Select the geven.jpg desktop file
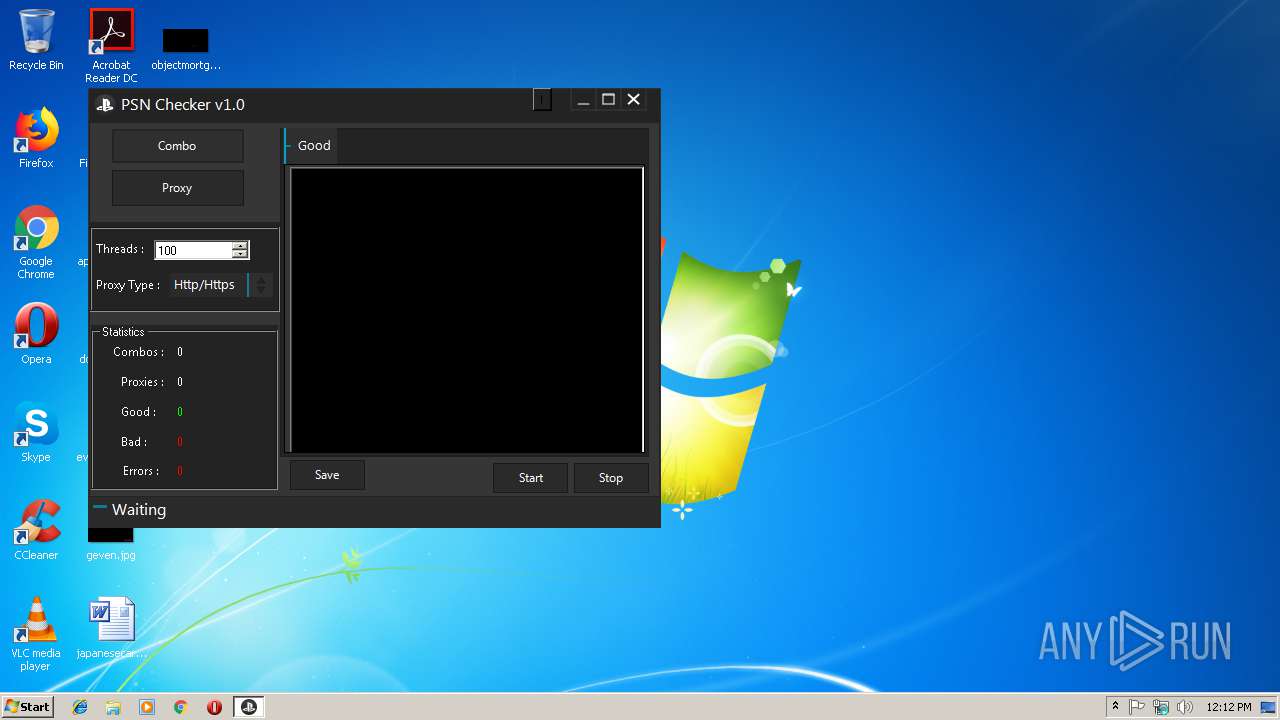 click(x=111, y=545)
